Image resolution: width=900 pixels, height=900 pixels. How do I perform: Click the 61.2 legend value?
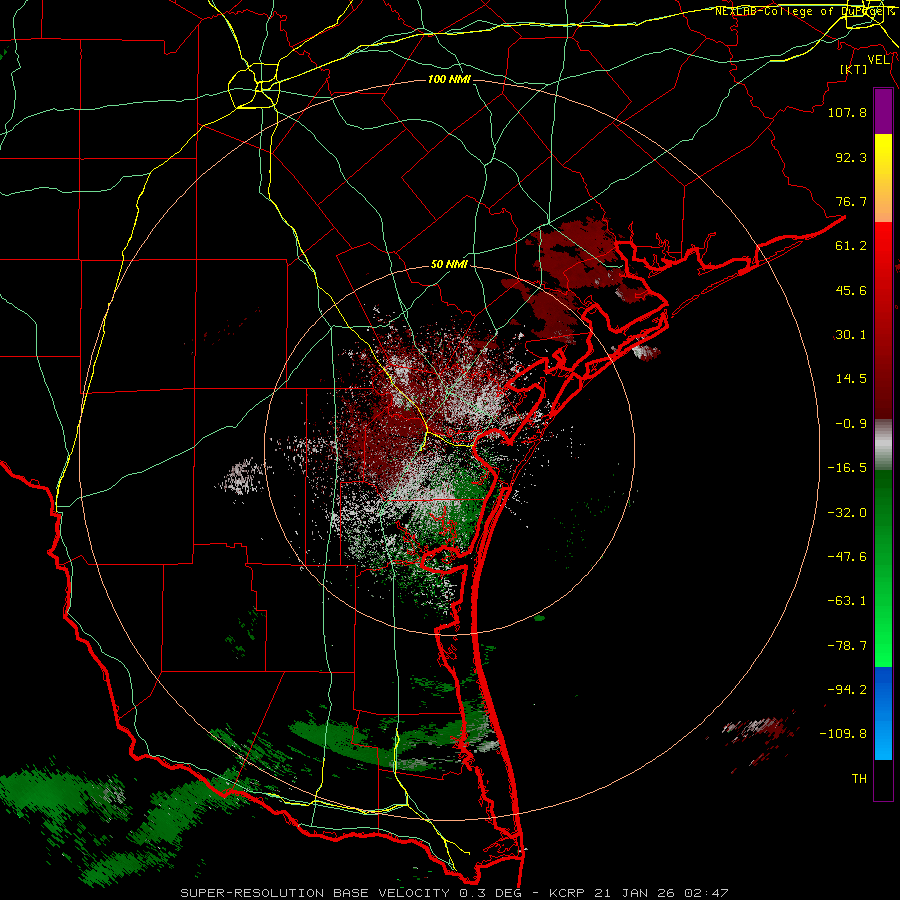[851, 246]
